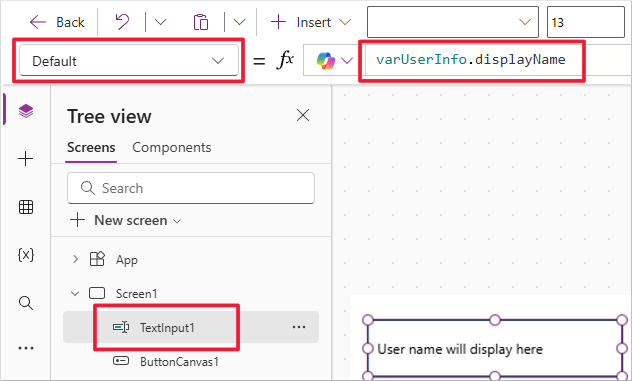Open the empty font dropdown in toolbar
Screen dimensions: 632x381
pyautogui.click(x=453, y=22)
